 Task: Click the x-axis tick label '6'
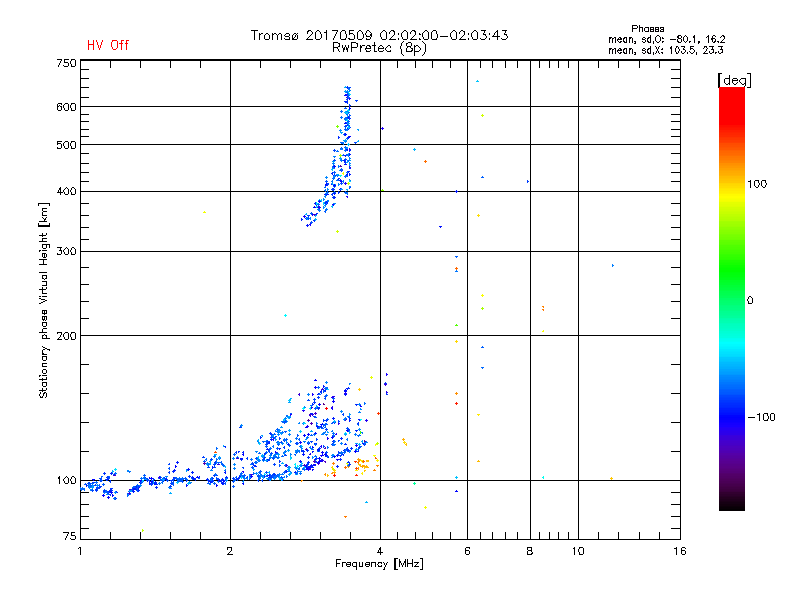pos(467,551)
